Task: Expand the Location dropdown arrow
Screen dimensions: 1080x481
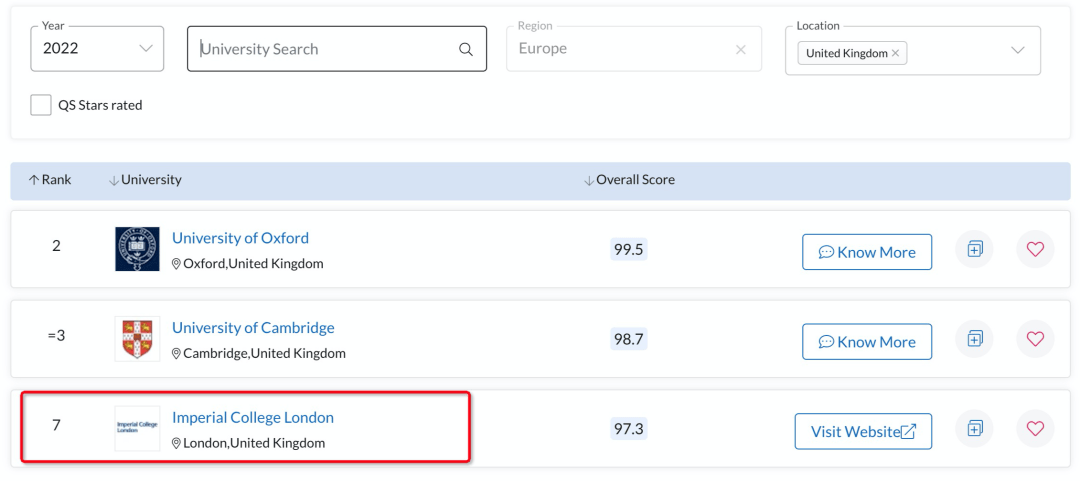Action: [1017, 50]
